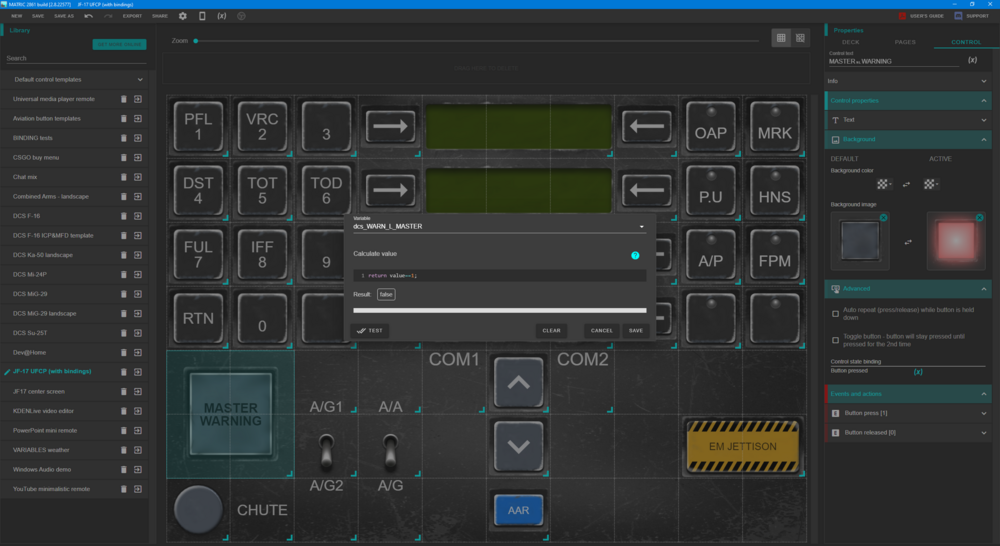Delete Universal media player remote deck
Screen dimensions: 1000x546
124,100
